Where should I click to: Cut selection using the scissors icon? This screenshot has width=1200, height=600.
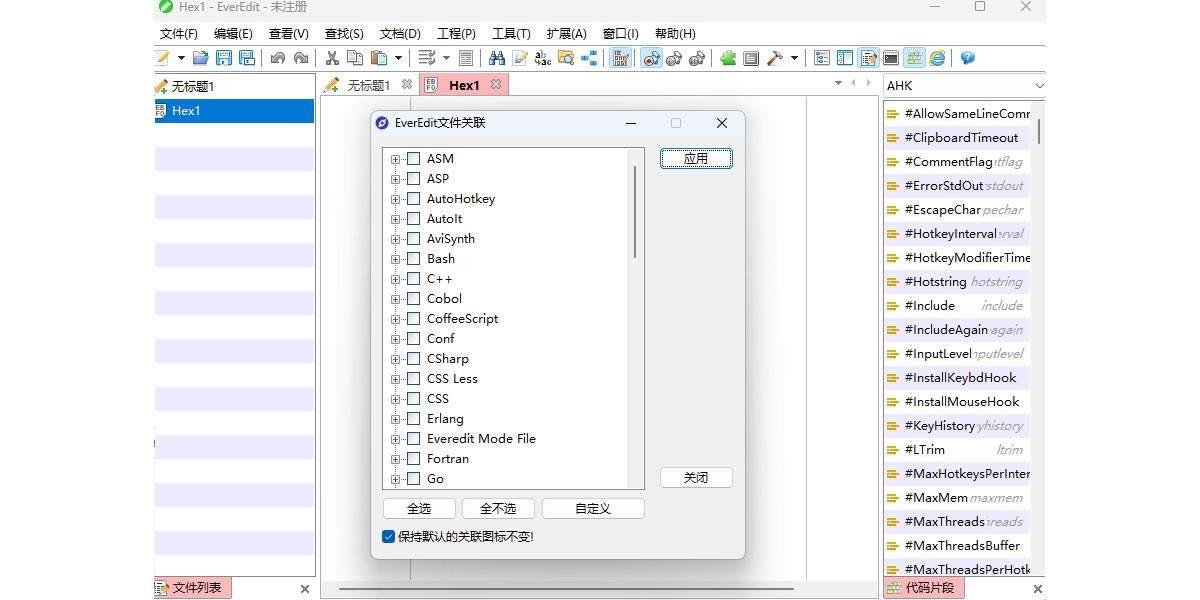332,57
